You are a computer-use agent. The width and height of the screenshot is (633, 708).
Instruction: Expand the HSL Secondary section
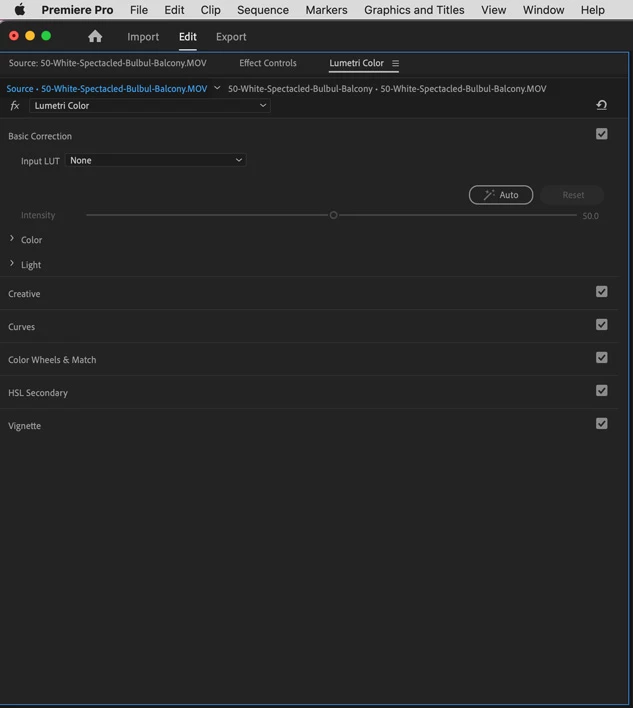pos(38,393)
